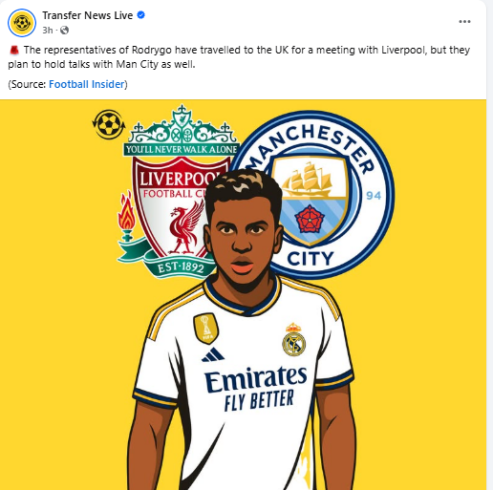Click the You'll Never Walk Alone banner
The image size is (493, 490).
pyautogui.click(x=182, y=149)
